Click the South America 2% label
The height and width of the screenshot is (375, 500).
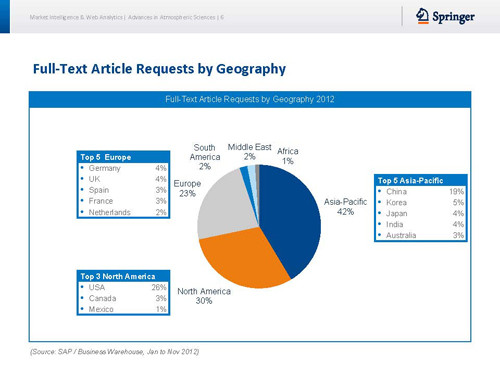[205, 157]
